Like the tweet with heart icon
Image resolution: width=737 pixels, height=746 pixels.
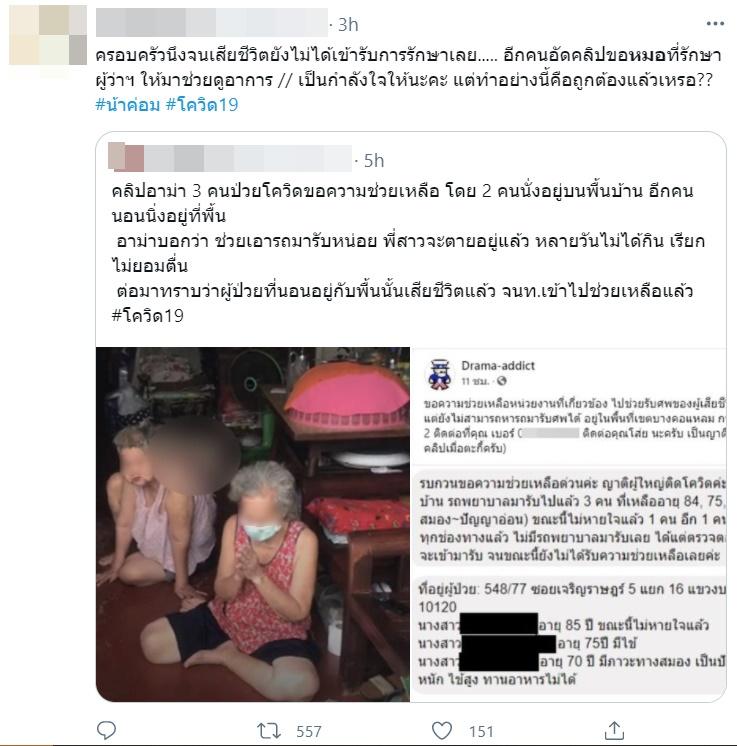pos(442,730)
